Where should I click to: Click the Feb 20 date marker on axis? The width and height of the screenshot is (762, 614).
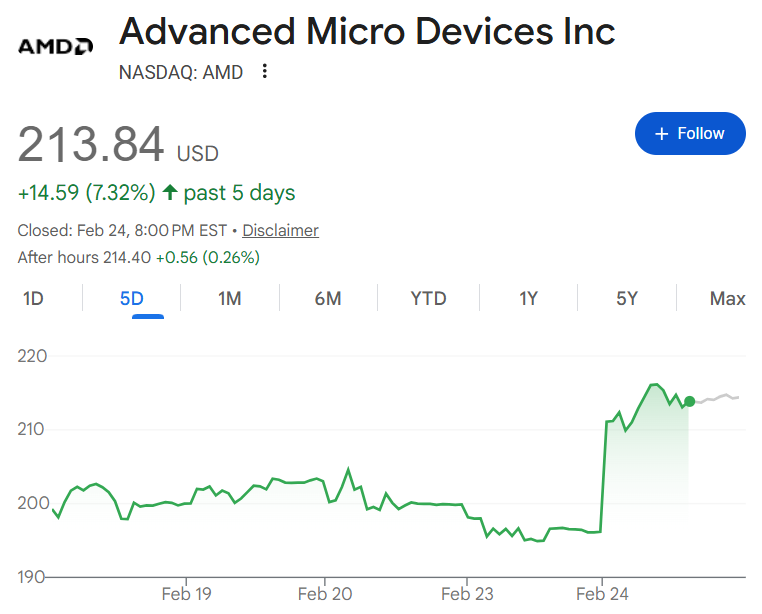[325, 594]
